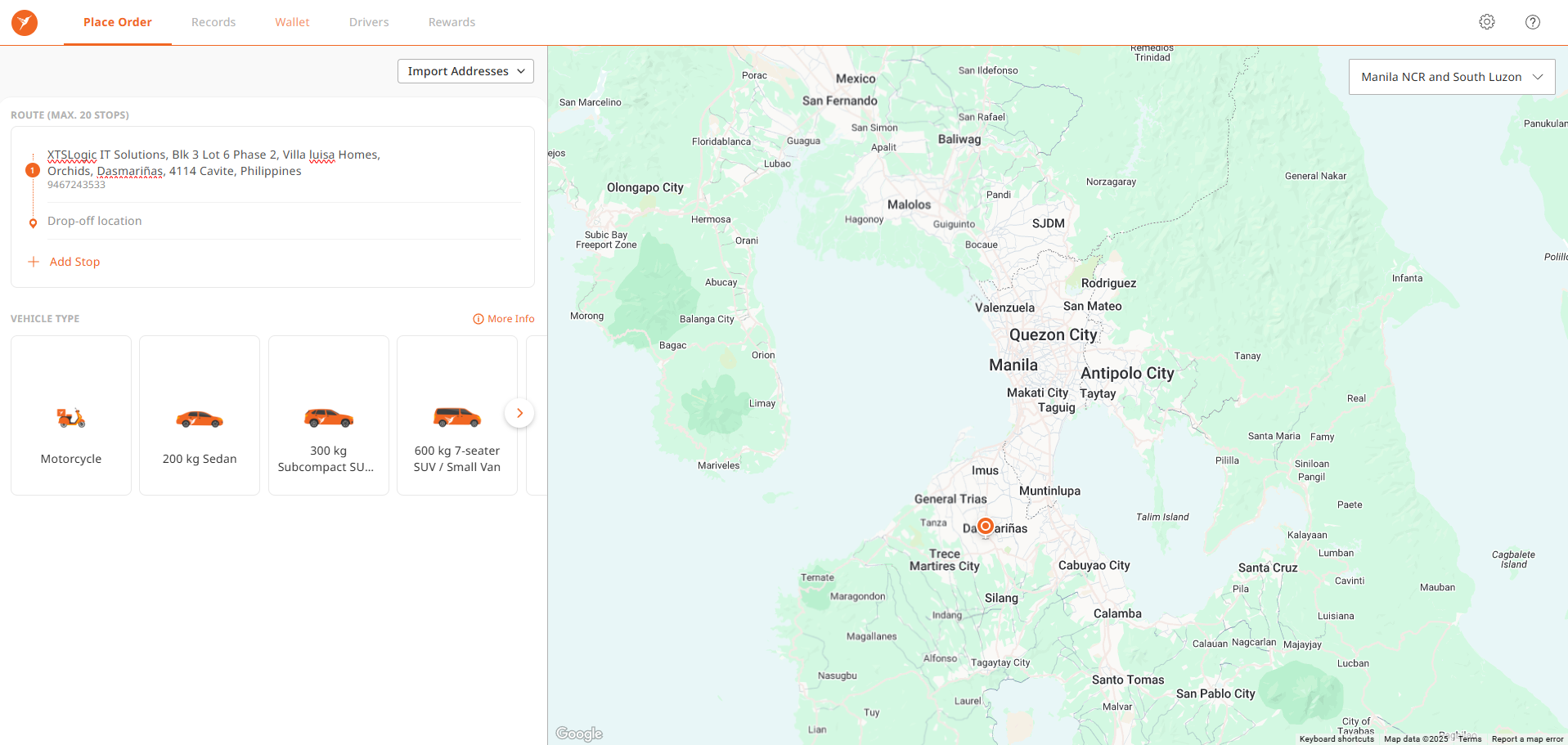Click the Lalamove orange logo

pos(25,22)
